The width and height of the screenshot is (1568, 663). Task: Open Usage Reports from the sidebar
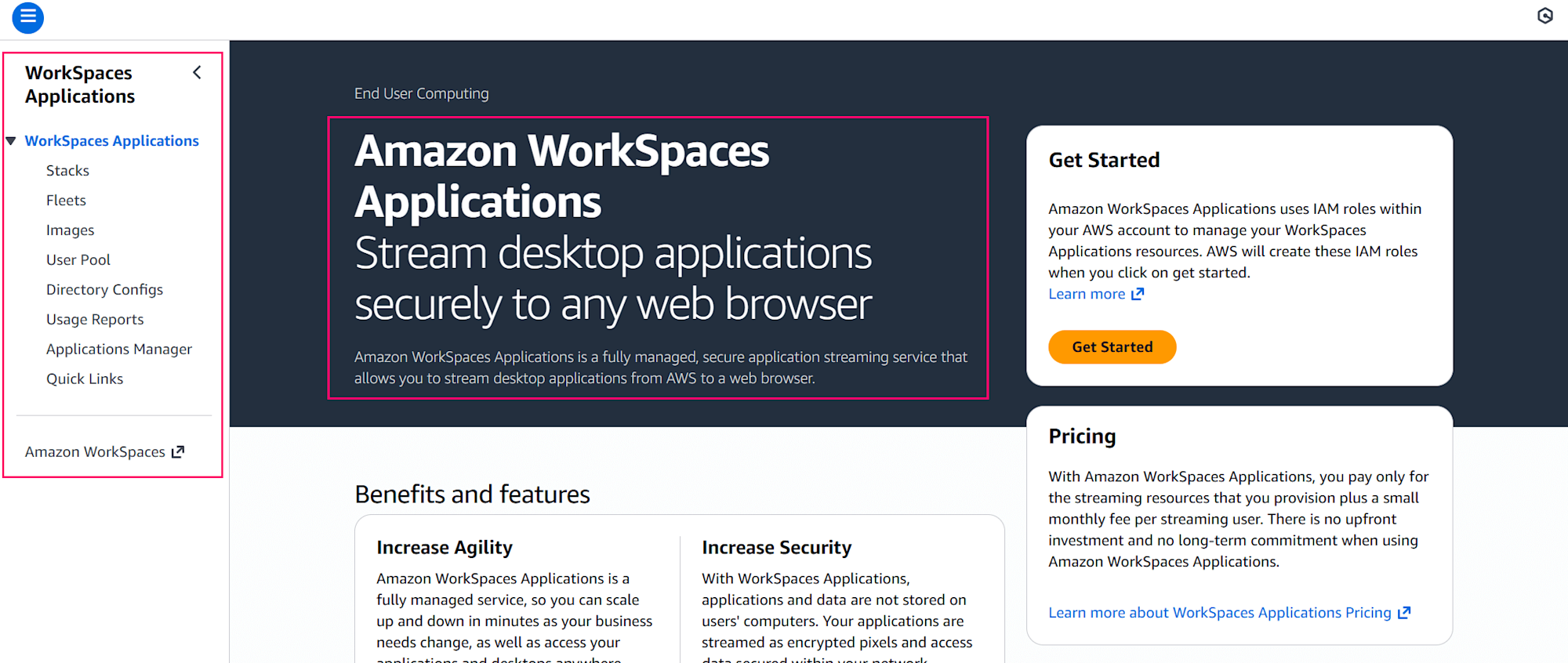pos(95,319)
